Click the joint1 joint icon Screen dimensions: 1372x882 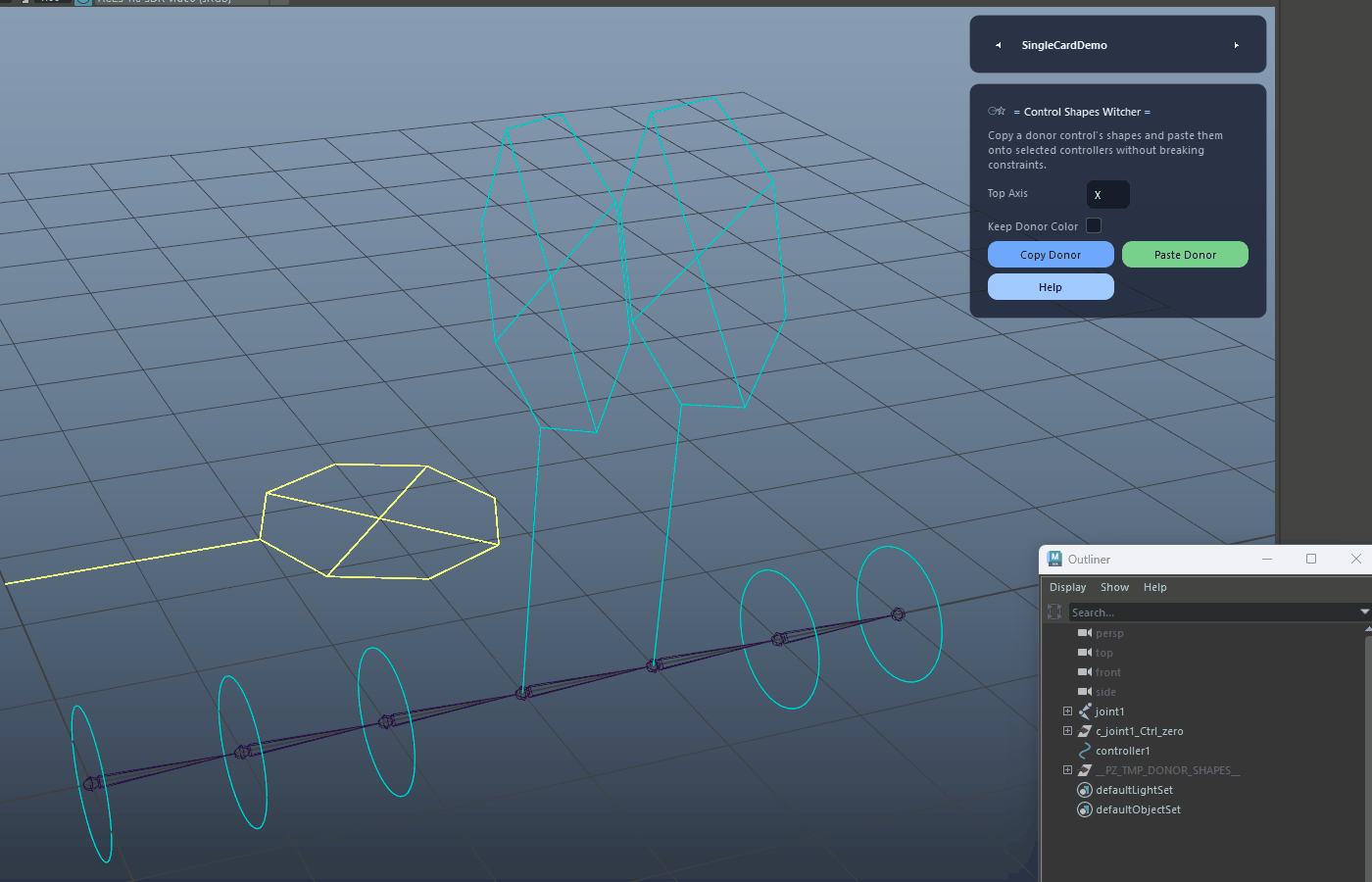tap(1085, 711)
